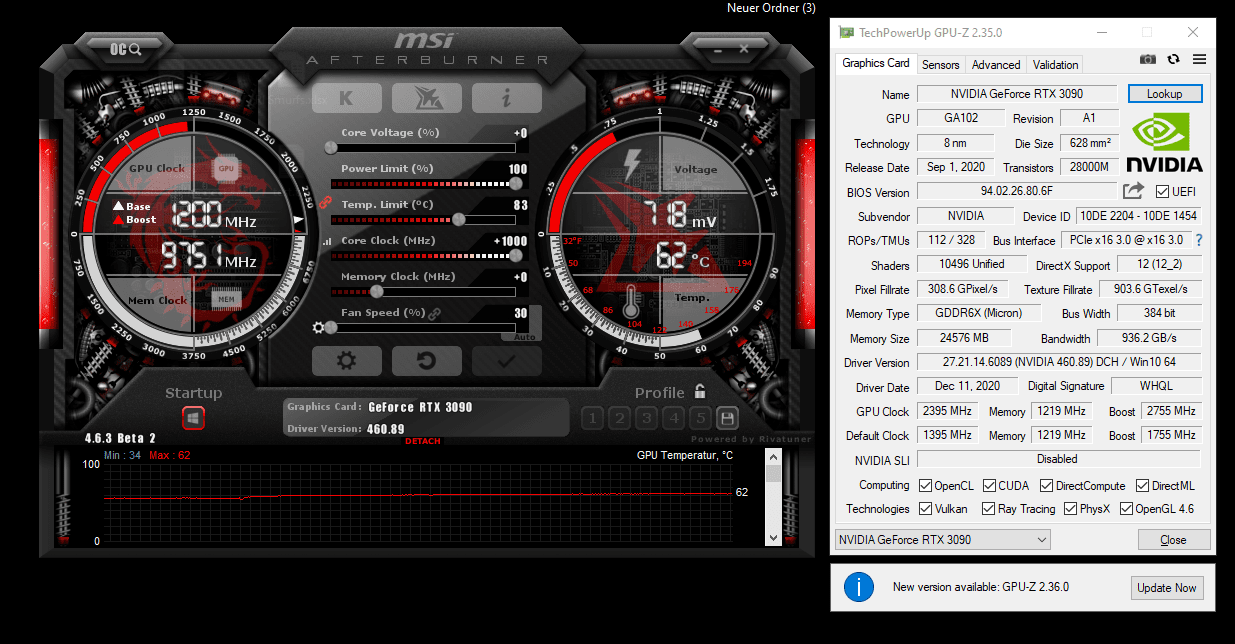Click the GPU chip icon in clock gauge
Viewport: 1235px width, 644px height.
[226, 169]
